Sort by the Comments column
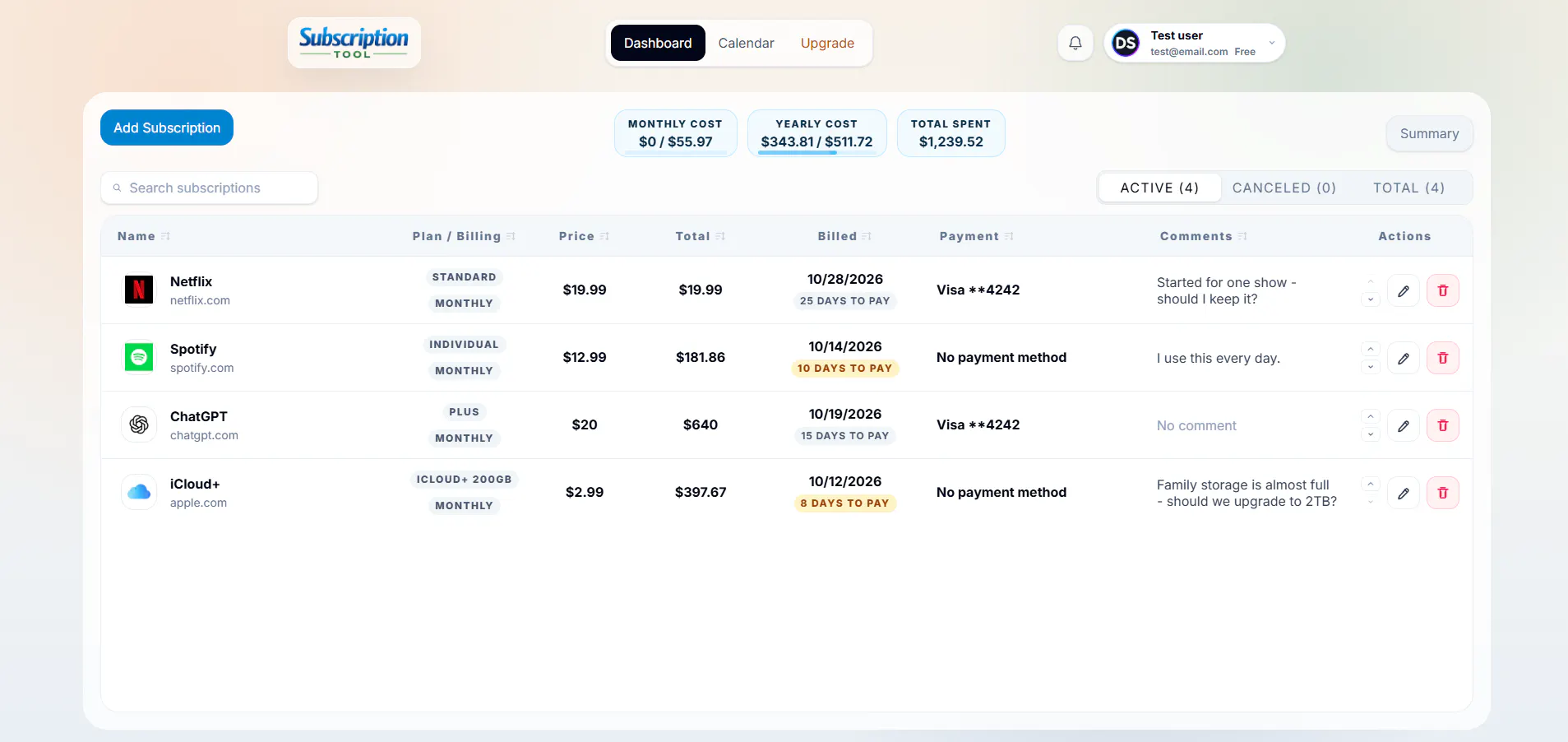The width and height of the screenshot is (1568, 742). tap(1204, 236)
